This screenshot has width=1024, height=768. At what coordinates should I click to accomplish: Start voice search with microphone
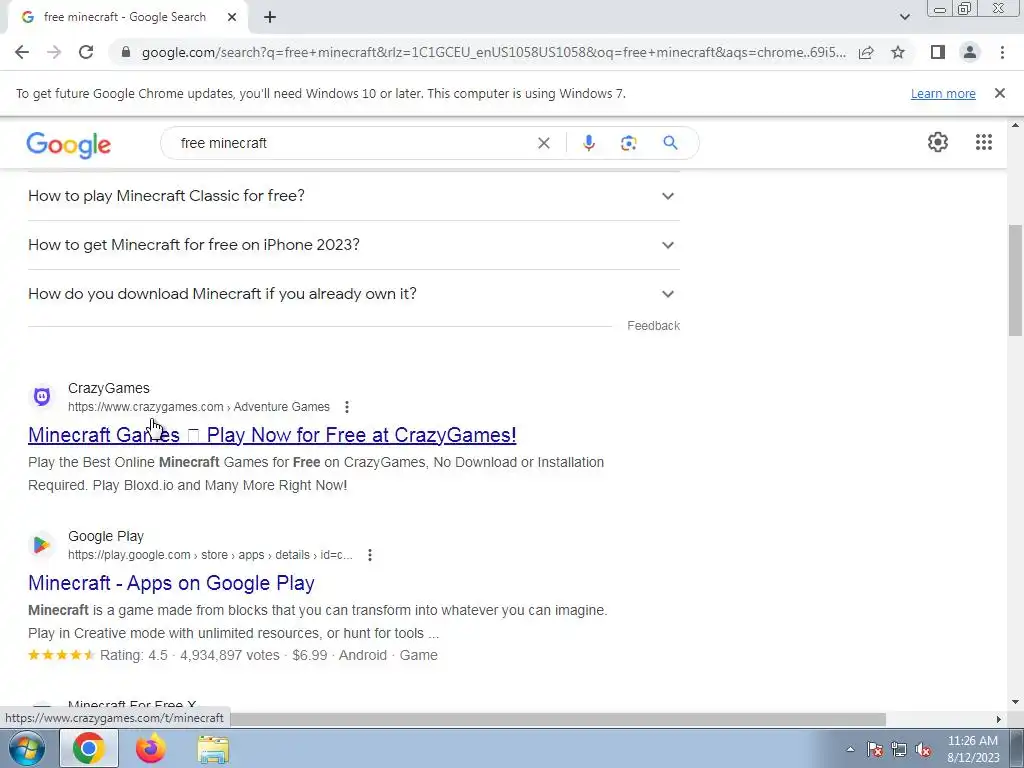point(588,143)
